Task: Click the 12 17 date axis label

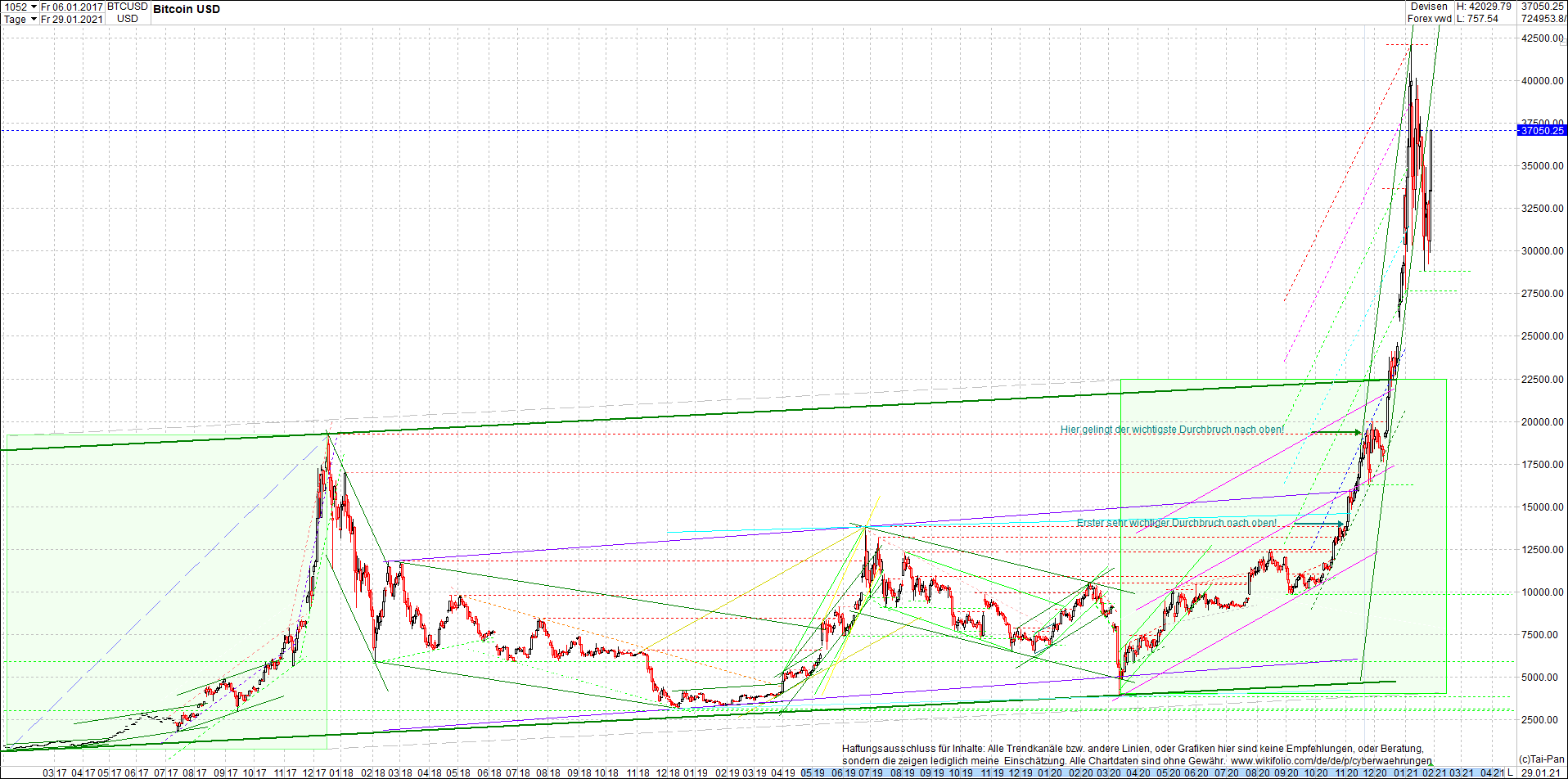Action: tap(314, 772)
